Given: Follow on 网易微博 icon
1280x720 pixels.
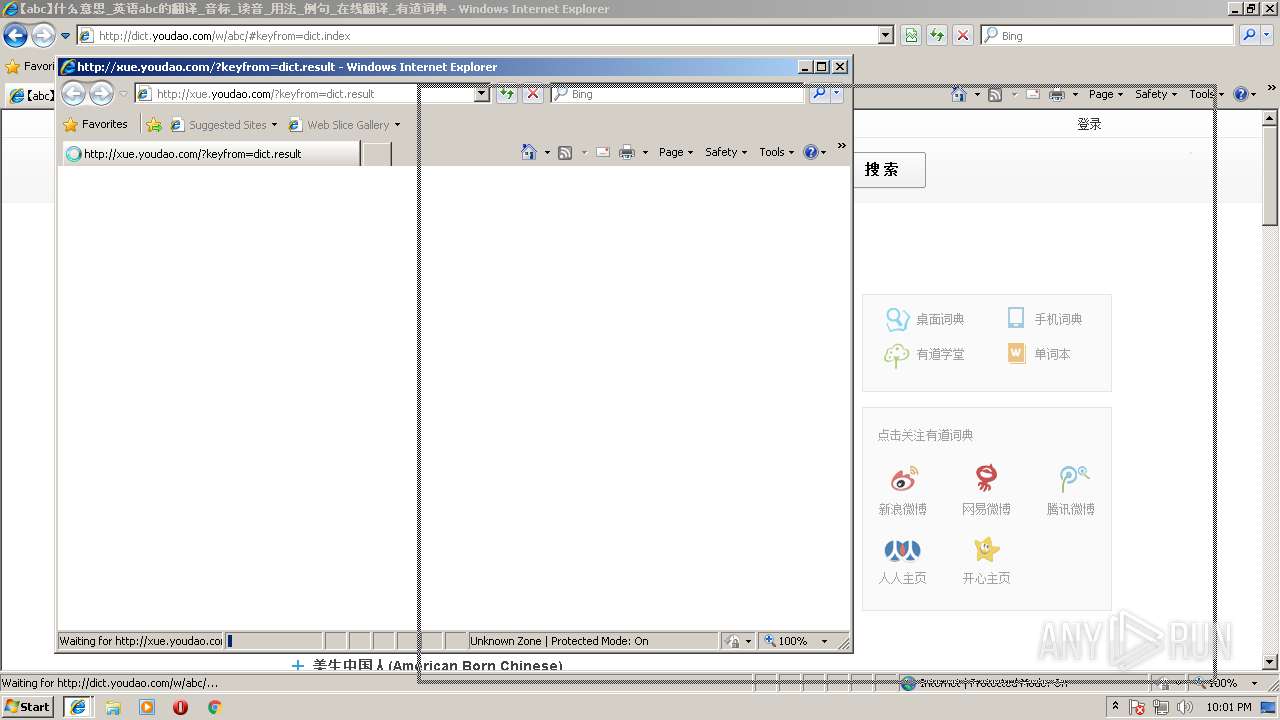Looking at the screenshot, I should tap(986, 478).
